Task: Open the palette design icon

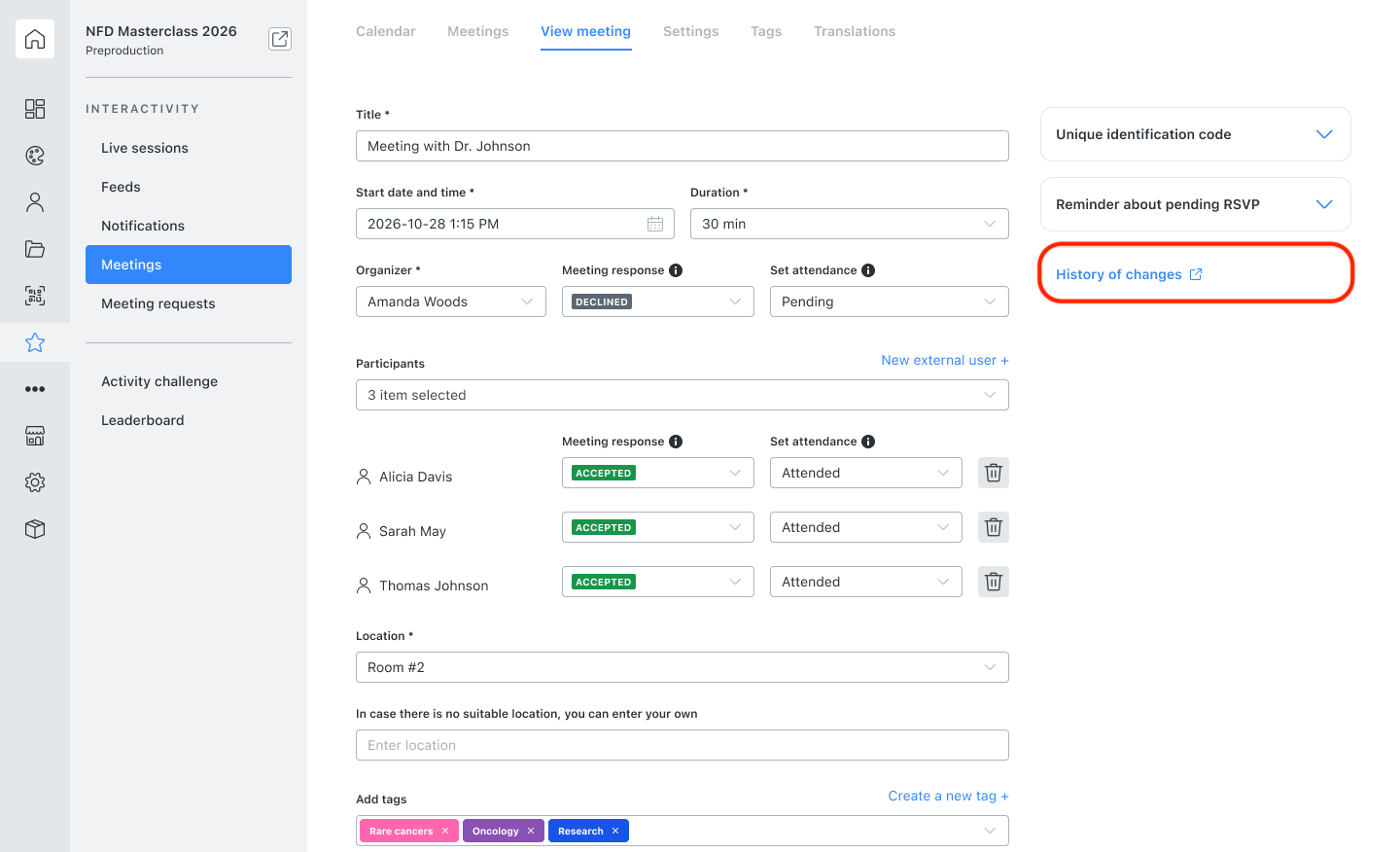Action: pos(35,156)
